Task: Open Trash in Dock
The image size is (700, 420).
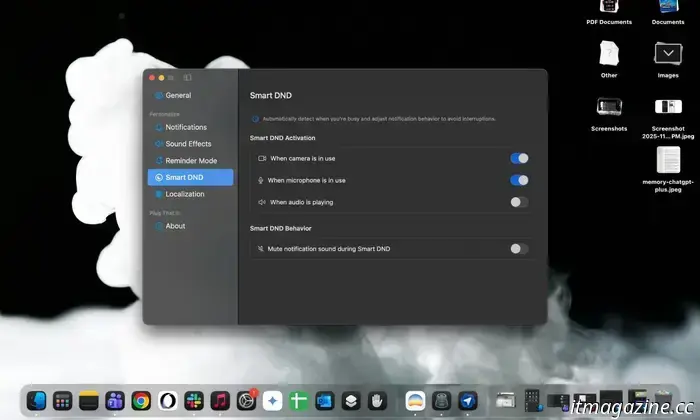Action: (663, 400)
